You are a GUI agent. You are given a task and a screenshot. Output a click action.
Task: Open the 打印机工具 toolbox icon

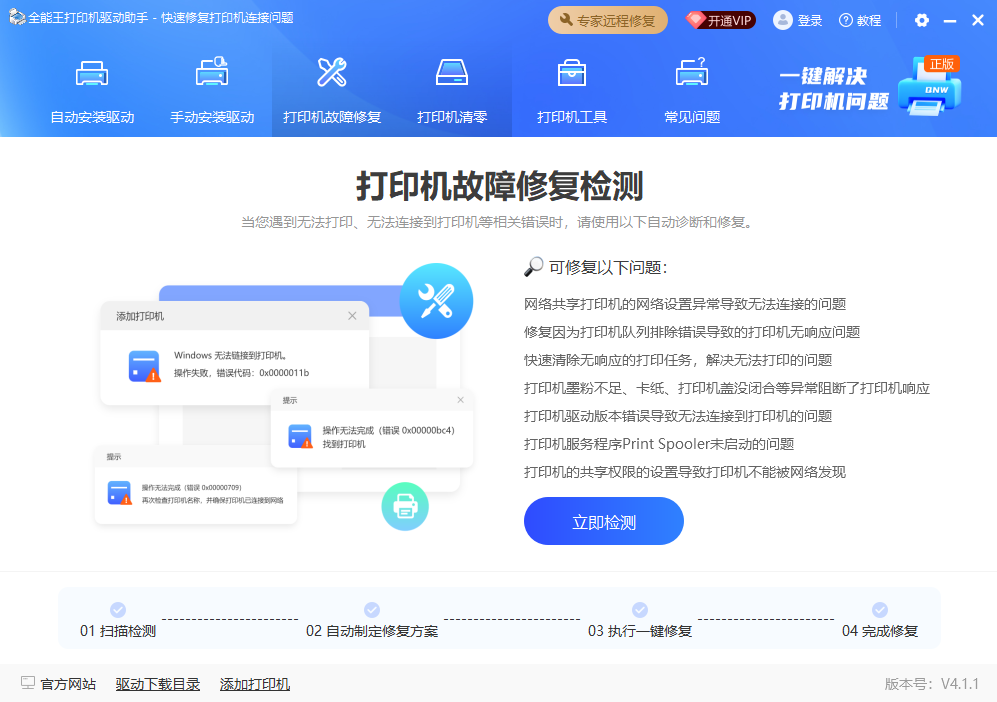[x=572, y=74]
